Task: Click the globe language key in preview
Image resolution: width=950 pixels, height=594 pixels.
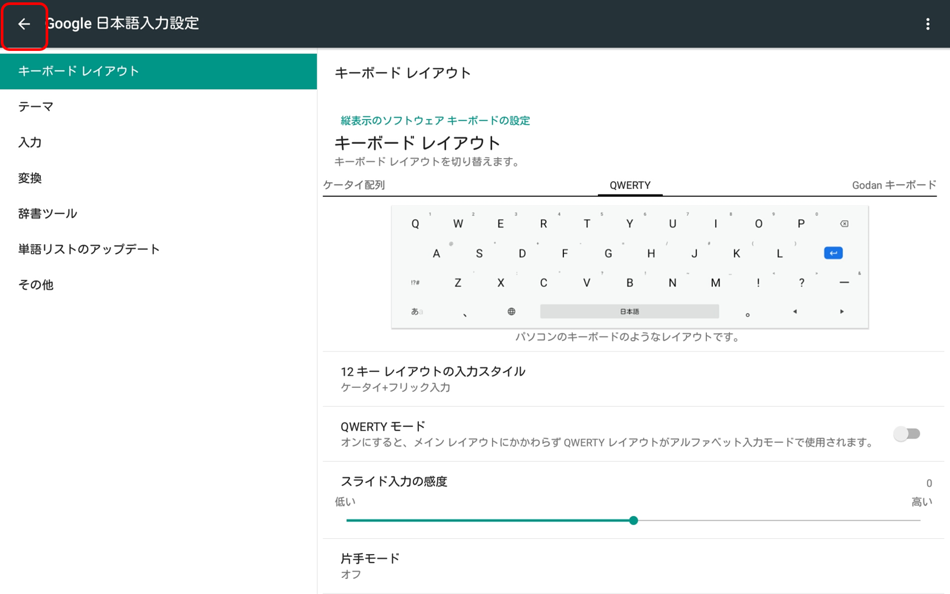Action: click(x=511, y=312)
